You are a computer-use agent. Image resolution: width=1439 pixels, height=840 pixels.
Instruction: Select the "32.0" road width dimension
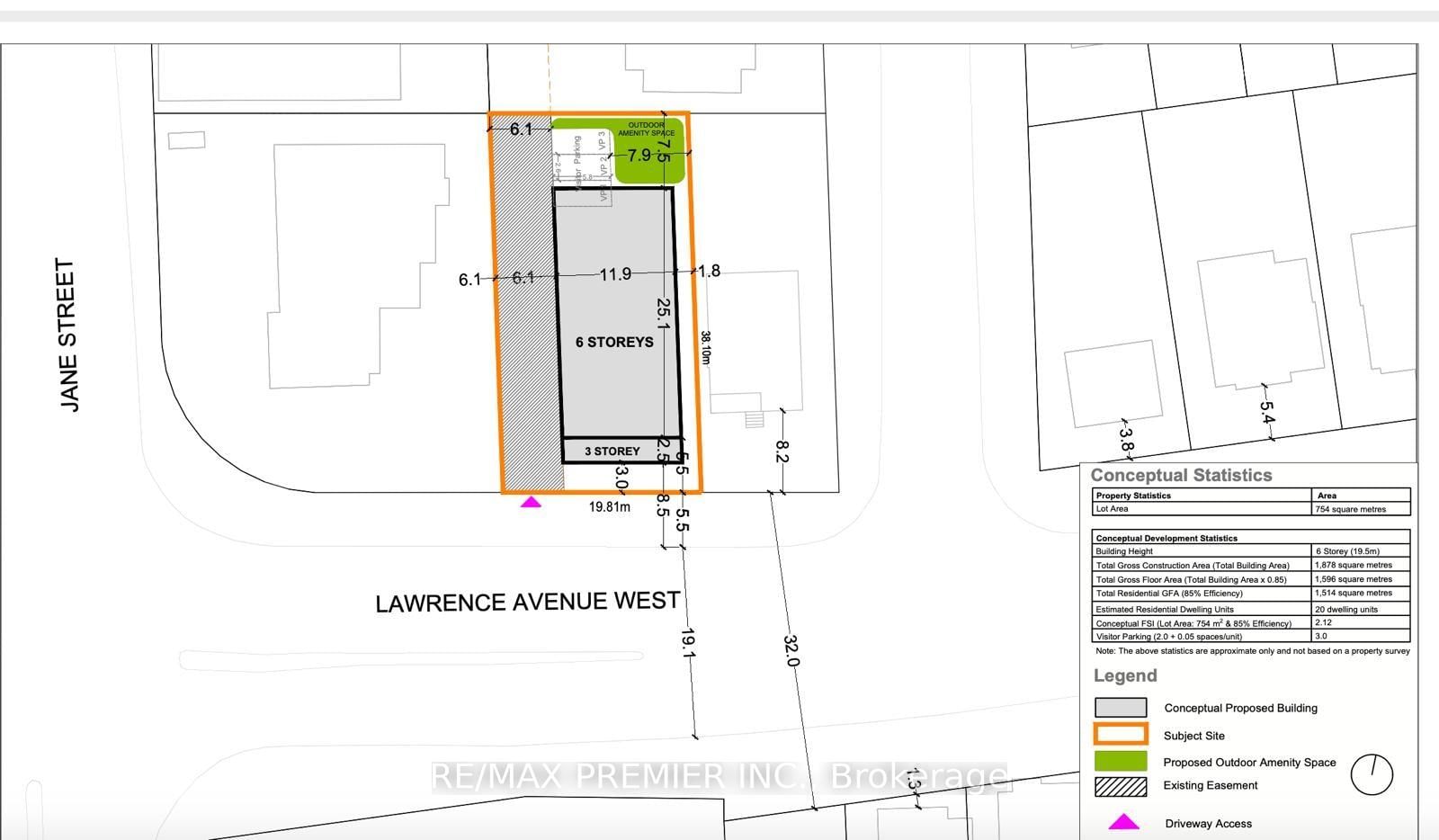pos(791,650)
